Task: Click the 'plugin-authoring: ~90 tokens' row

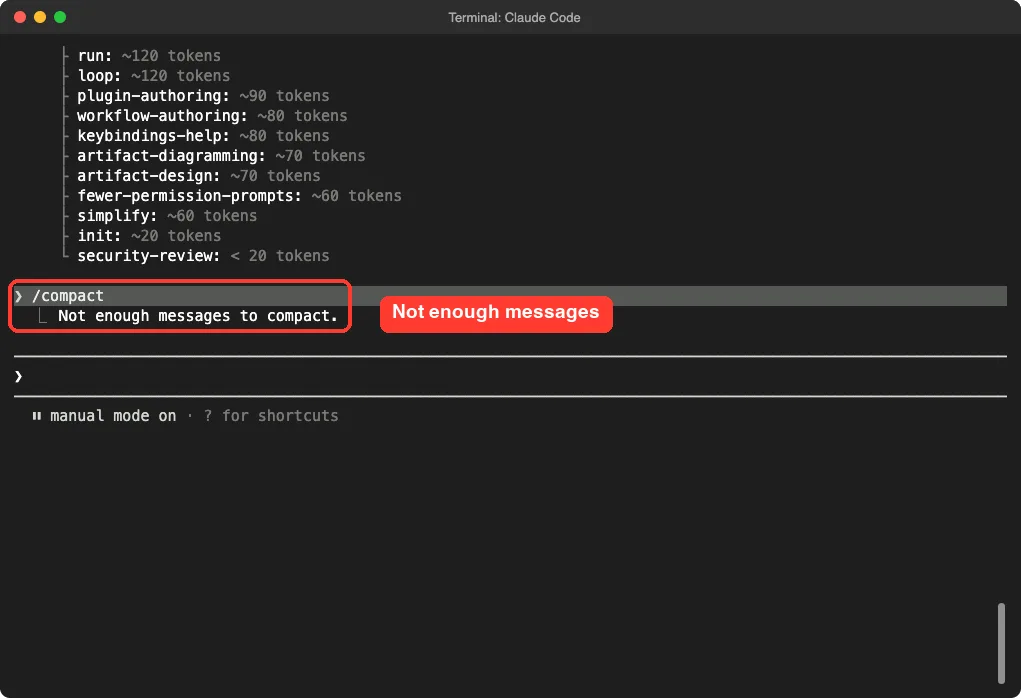Action: click(x=203, y=96)
